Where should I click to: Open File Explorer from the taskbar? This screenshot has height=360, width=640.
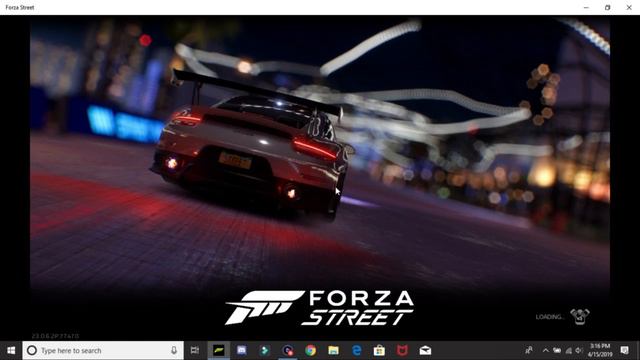pos(333,350)
